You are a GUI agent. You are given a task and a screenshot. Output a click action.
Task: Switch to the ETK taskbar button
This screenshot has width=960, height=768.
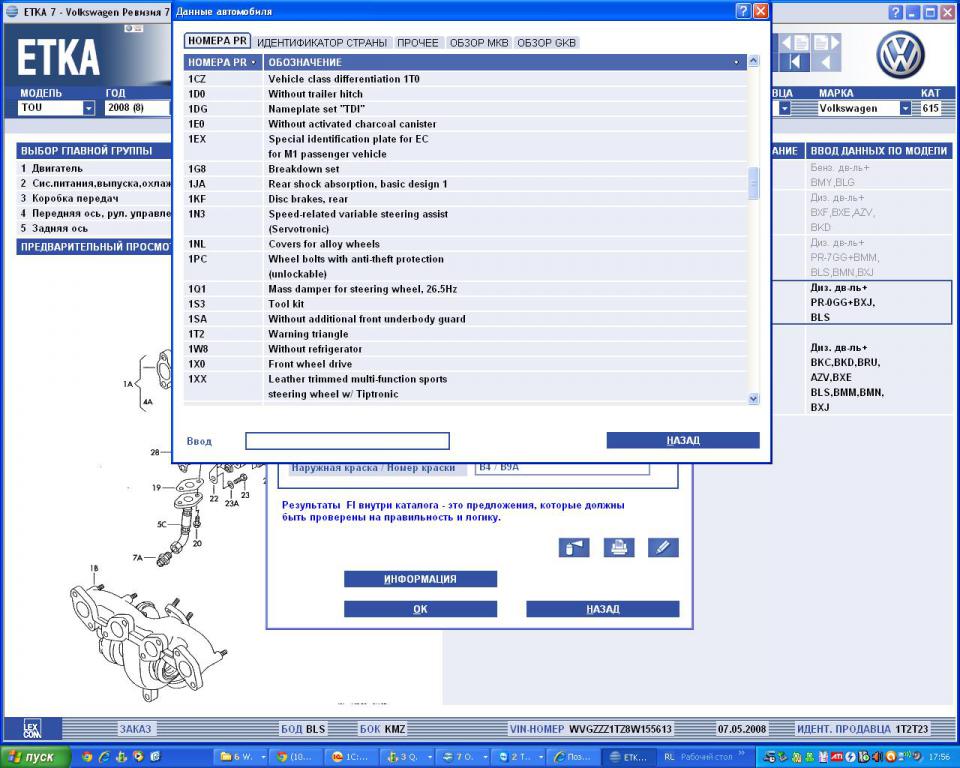click(629, 757)
